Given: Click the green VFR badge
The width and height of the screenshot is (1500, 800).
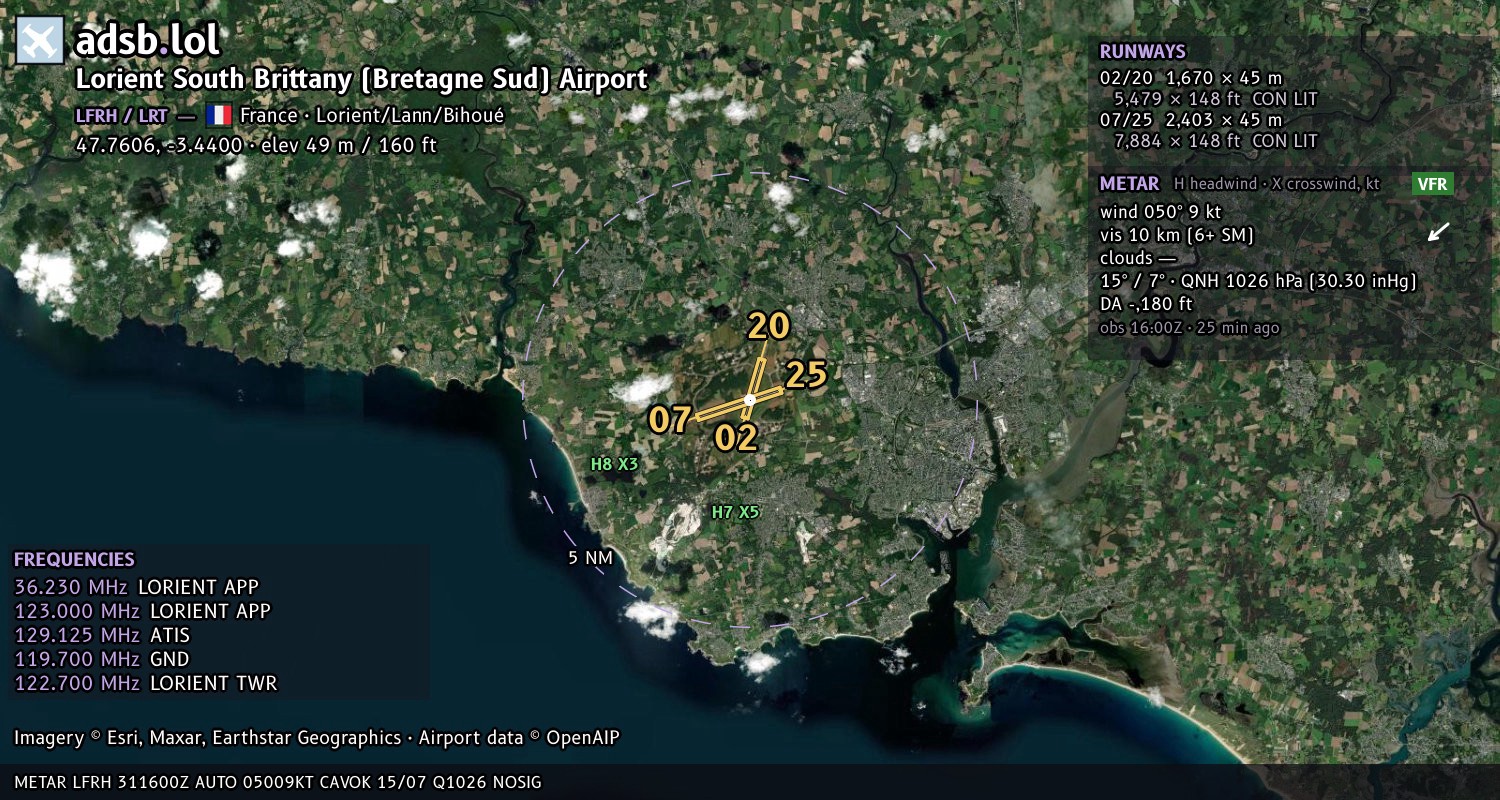Looking at the screenshot, I should pos(1432,184).
